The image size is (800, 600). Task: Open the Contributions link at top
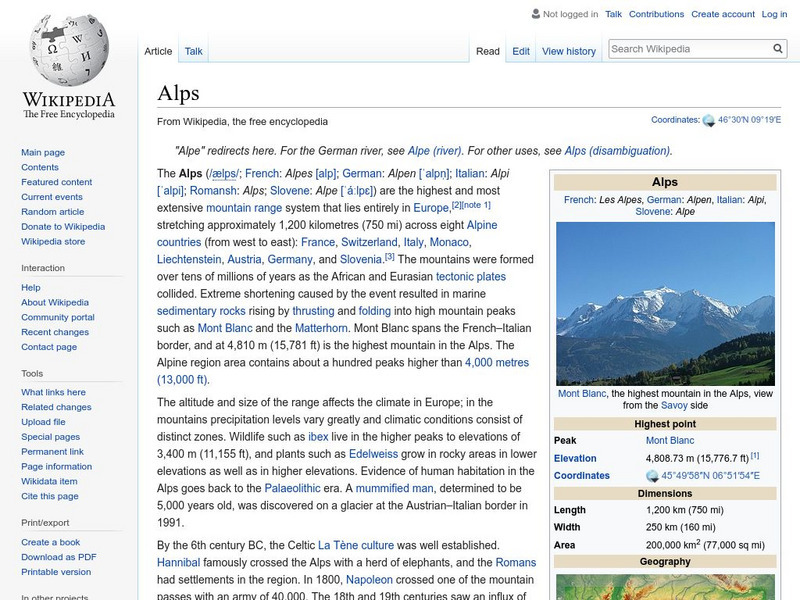[x=656, y=14]
